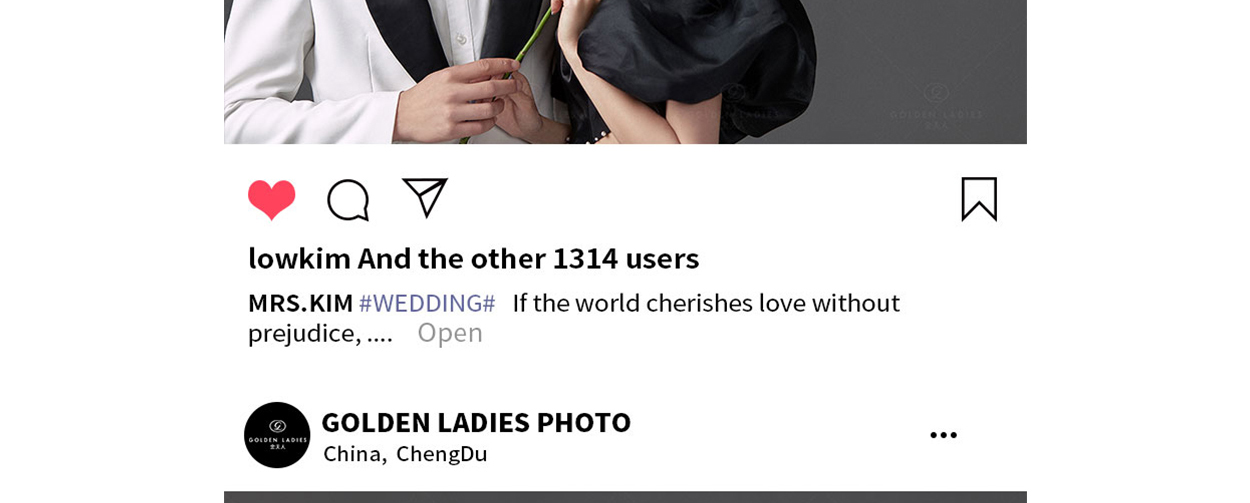This screenshot has height=503, width=1250.
Task: View the China, ChengDu location tag
Action: click(405, 454)
